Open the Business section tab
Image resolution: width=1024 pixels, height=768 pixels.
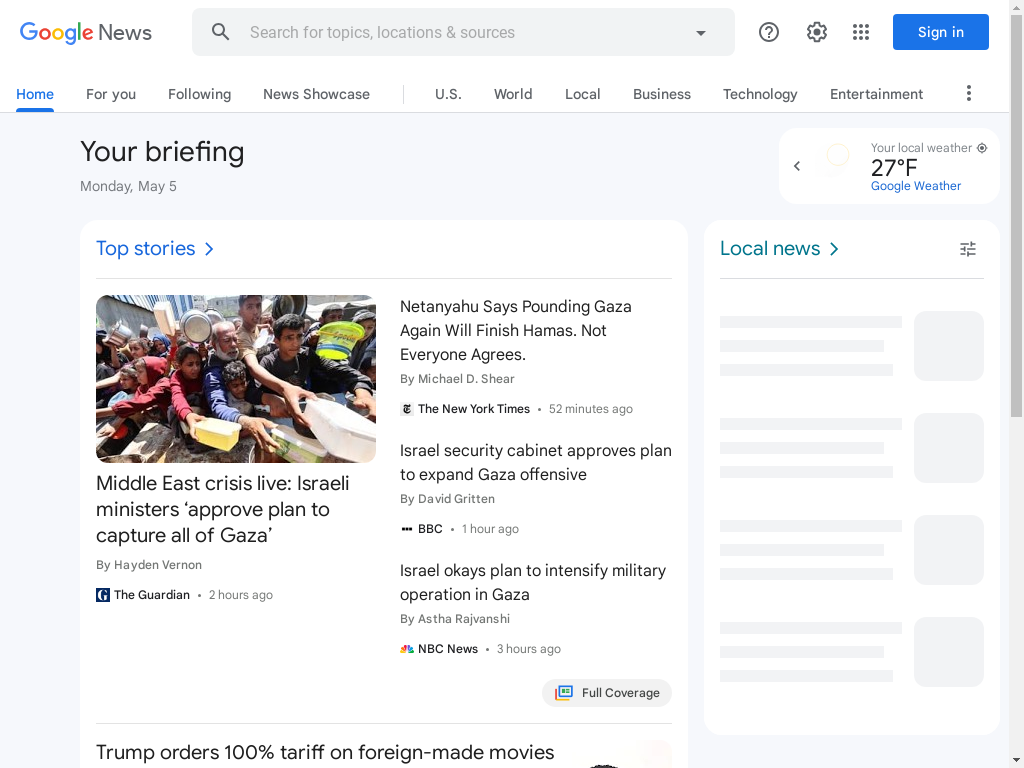662,94
